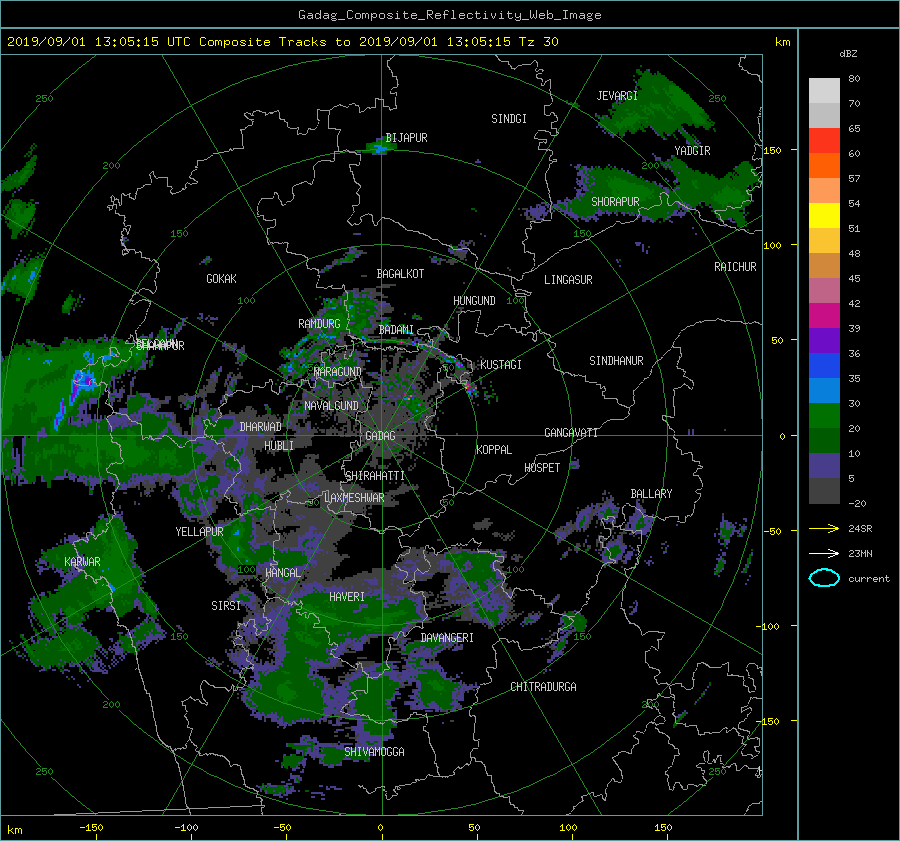Pick the bright green 20–30 dBZ swatch
The width and height of the screenshot is (900, 841).
824,415
